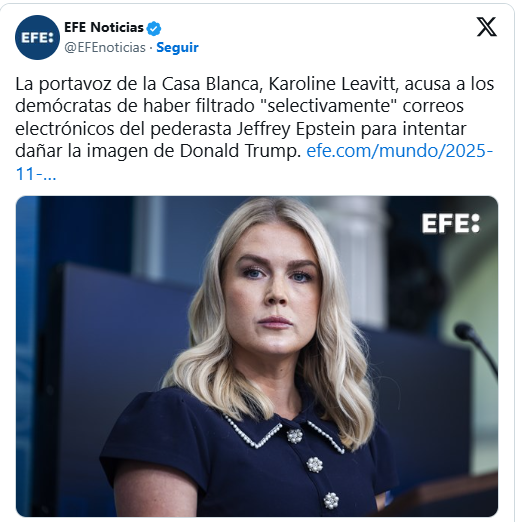Open the tweet's attached photo

pyautogui.click(x=257, y=356)
